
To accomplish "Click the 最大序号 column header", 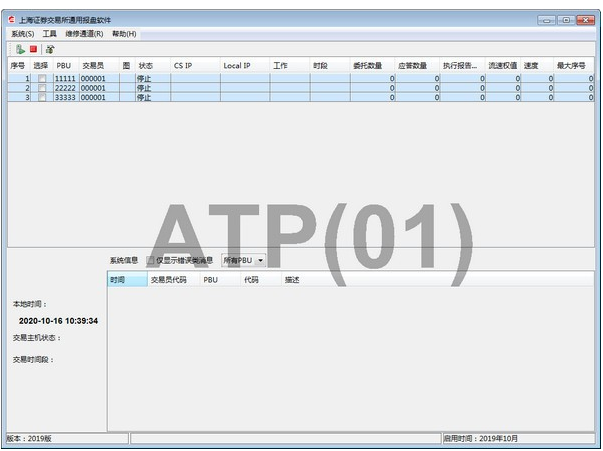I will click(574, 66).
